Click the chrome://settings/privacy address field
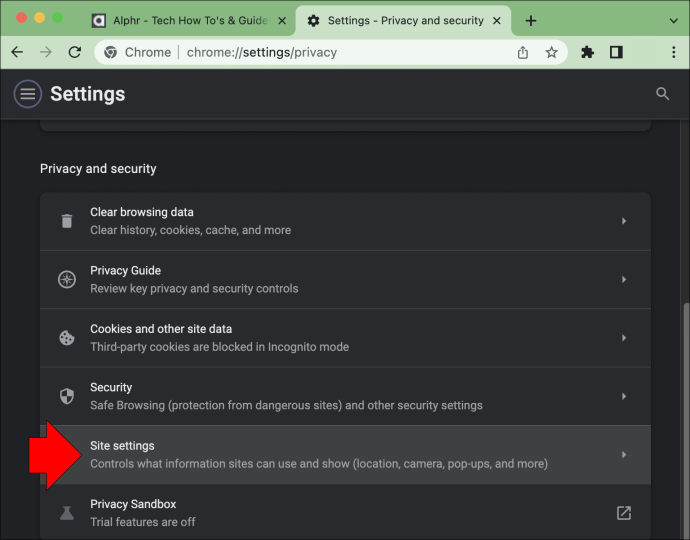690x540 pixels. pos(307,52)
